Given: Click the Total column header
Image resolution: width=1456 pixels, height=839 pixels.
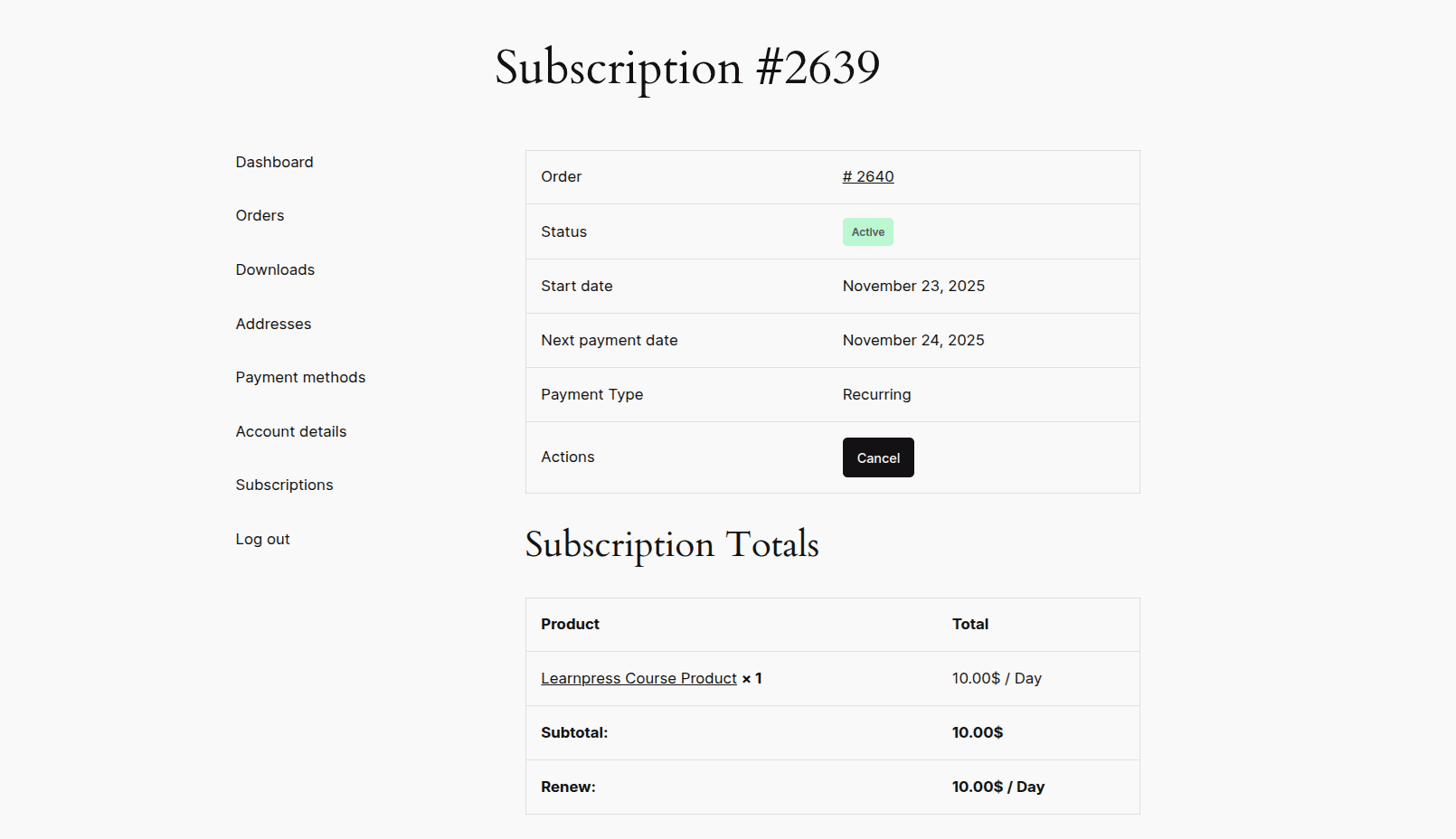Looking at the screenshot, I should [x=969, y=624].
